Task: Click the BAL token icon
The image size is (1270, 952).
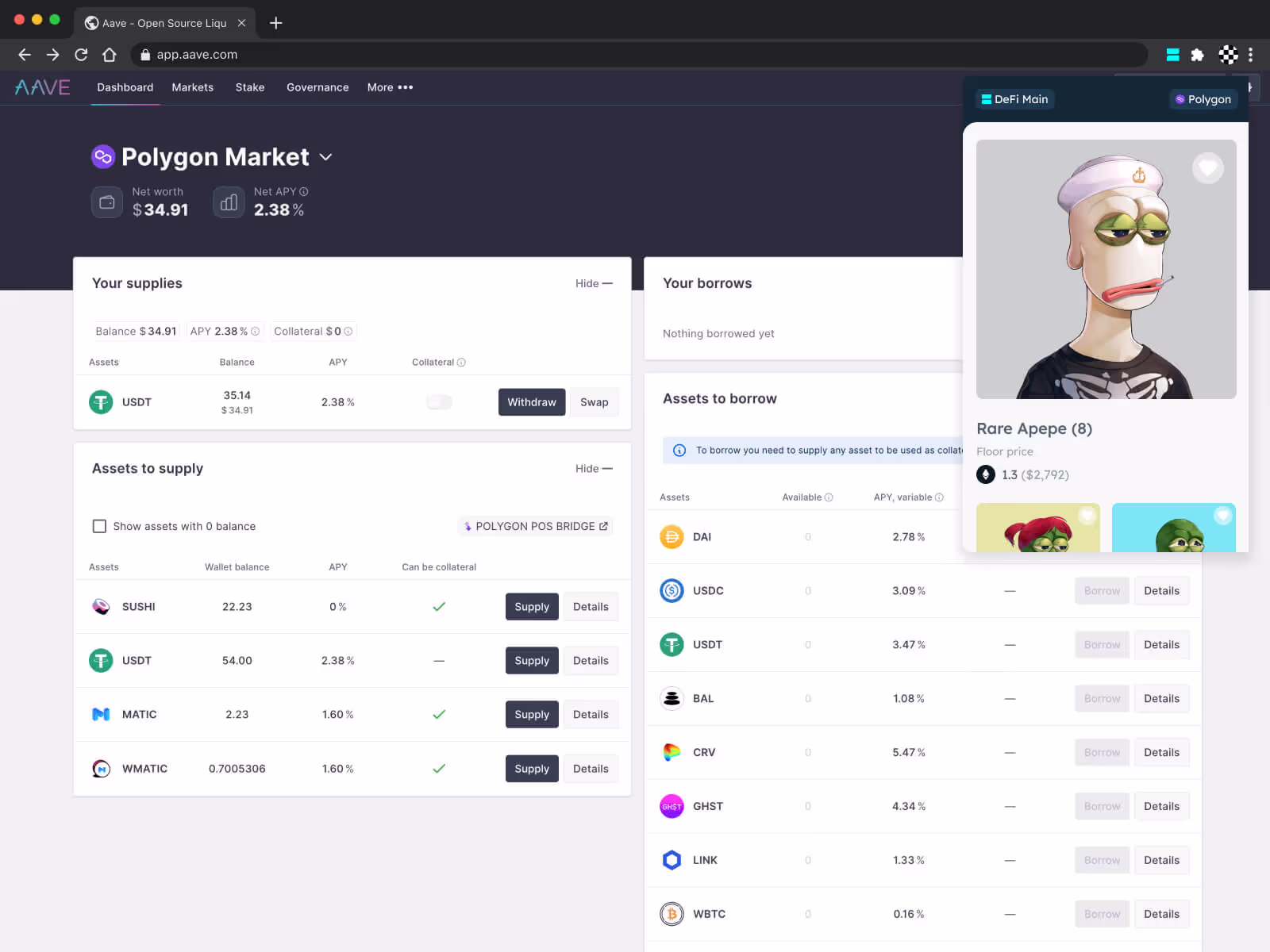Action: pyautogui.click(x=672, y=699)
